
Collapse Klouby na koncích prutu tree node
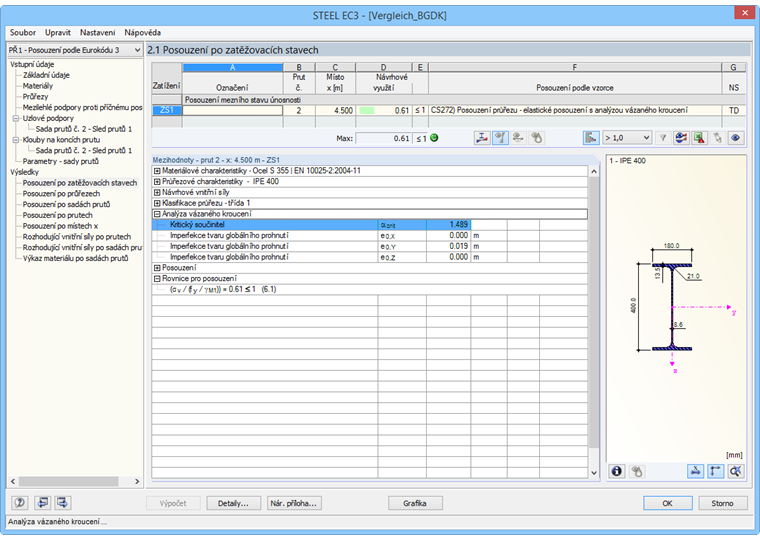[16, 140]
